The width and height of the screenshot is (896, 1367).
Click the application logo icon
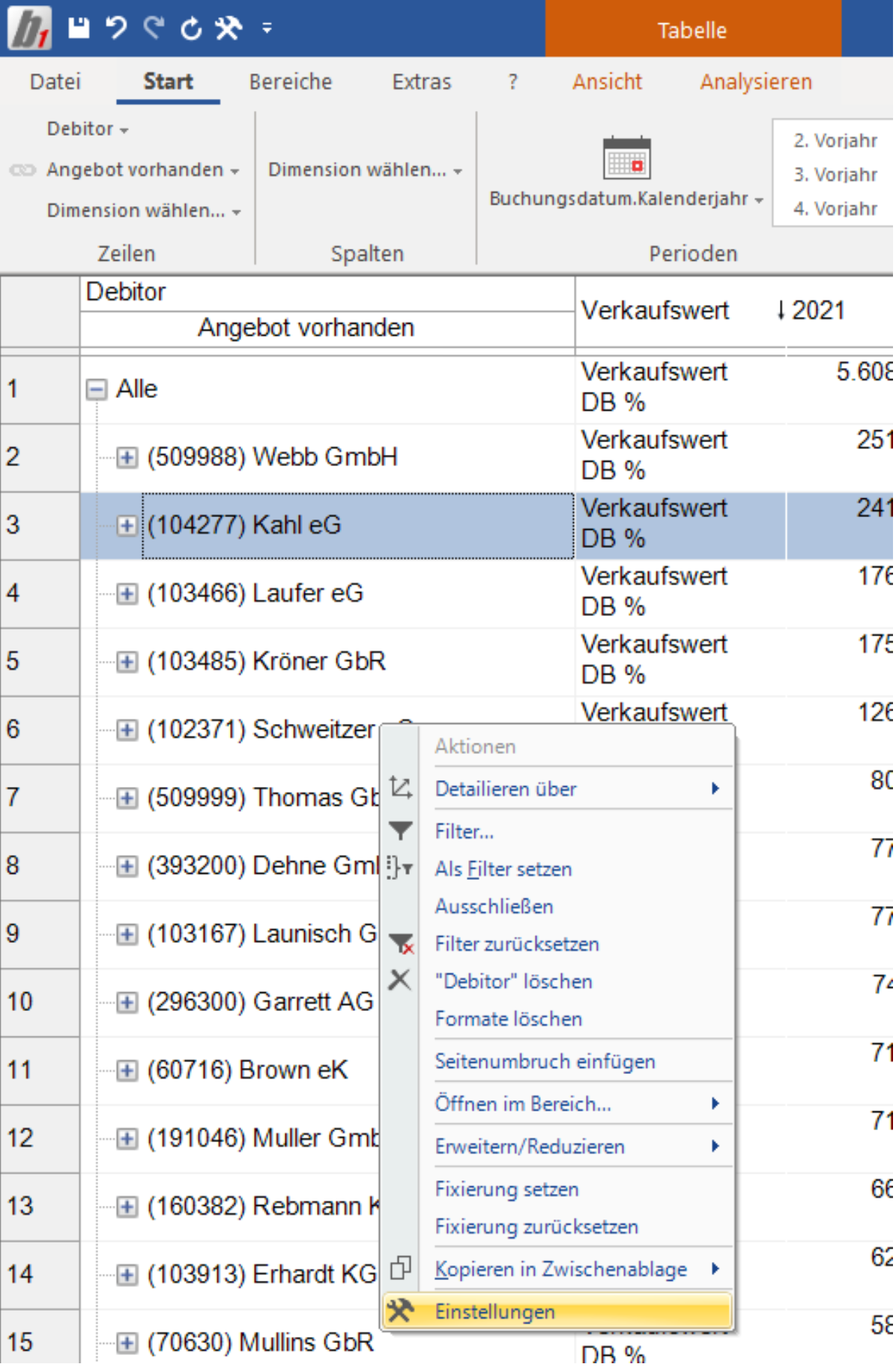point(30,28)
